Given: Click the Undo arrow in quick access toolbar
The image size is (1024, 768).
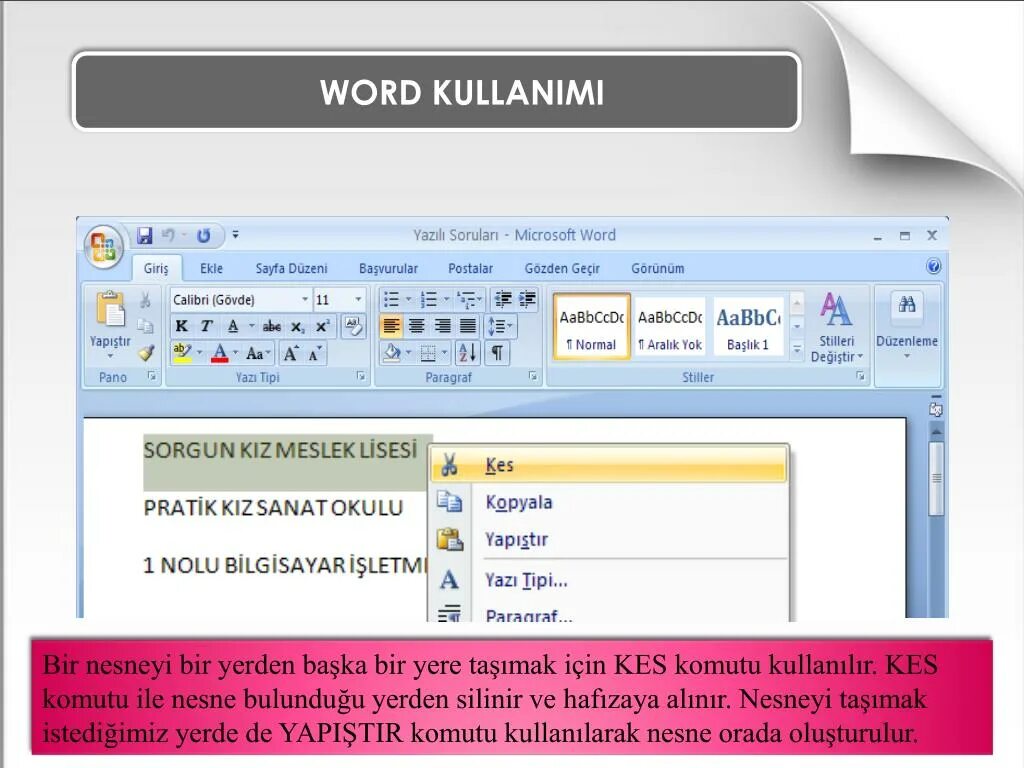Looking at the screenshot, I should point(168,235).
